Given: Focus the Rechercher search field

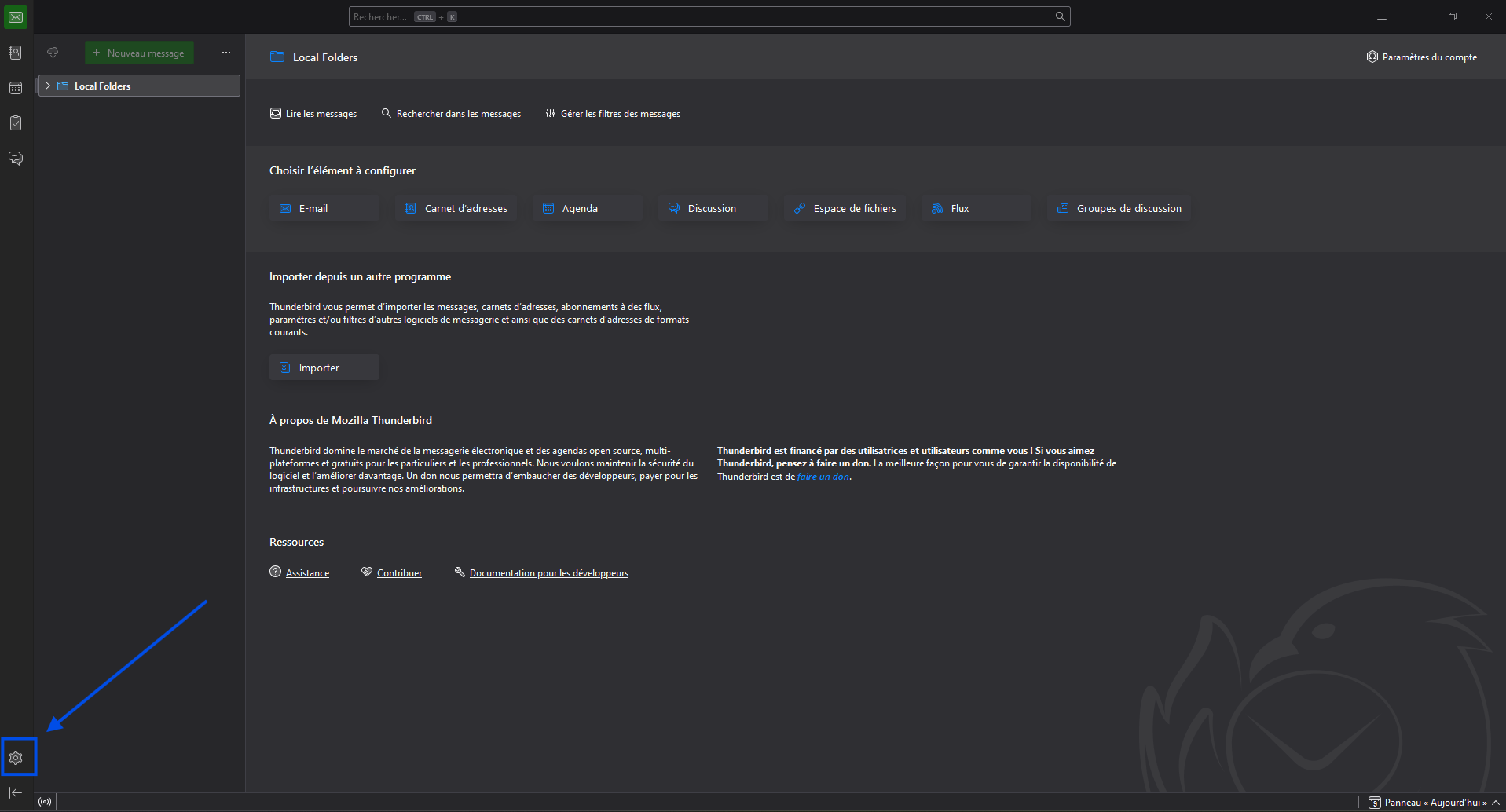Looking at the screenshot, I should click(709, 16).
